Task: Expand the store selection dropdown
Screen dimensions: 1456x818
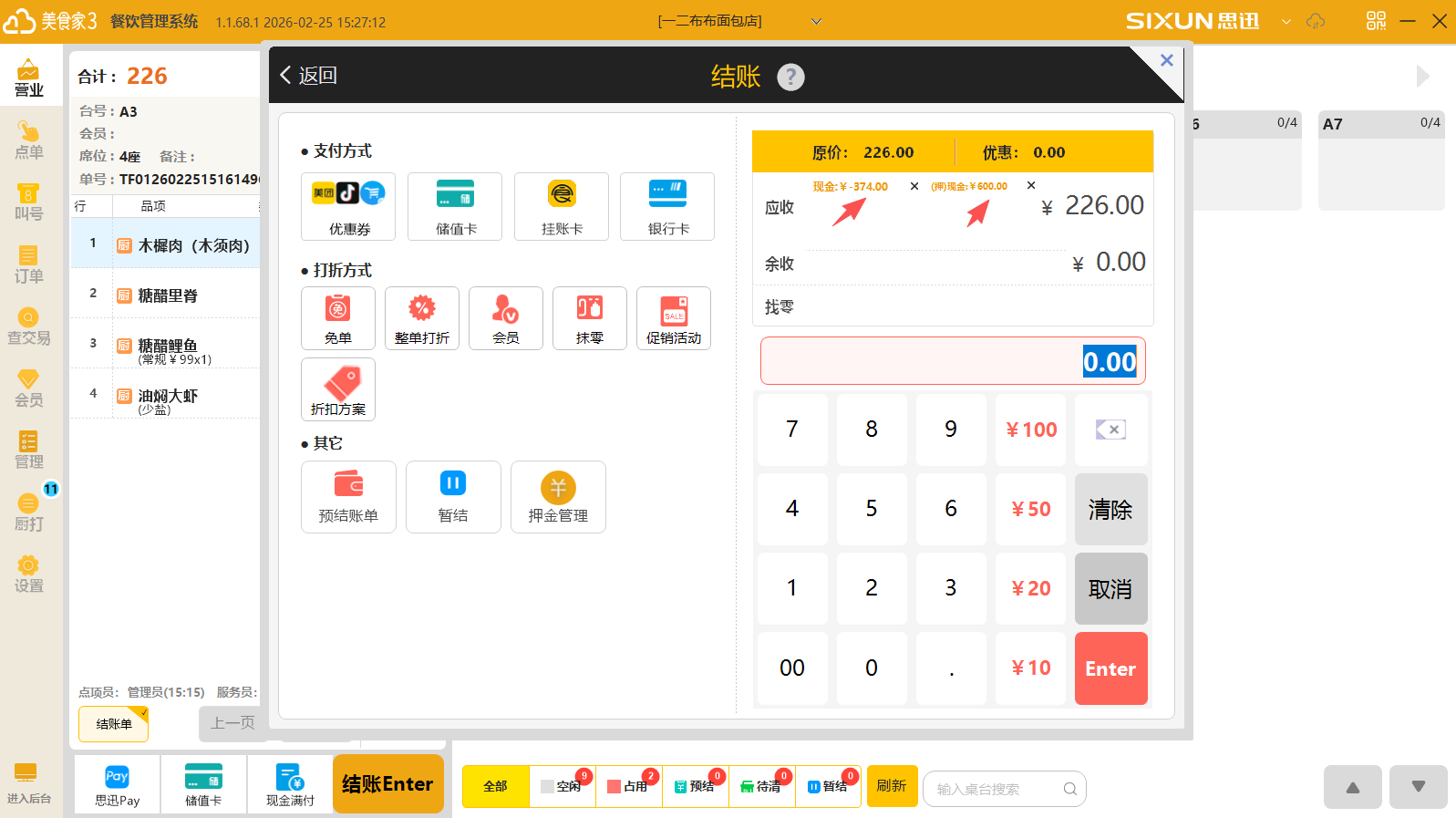Action: point(816,21)
